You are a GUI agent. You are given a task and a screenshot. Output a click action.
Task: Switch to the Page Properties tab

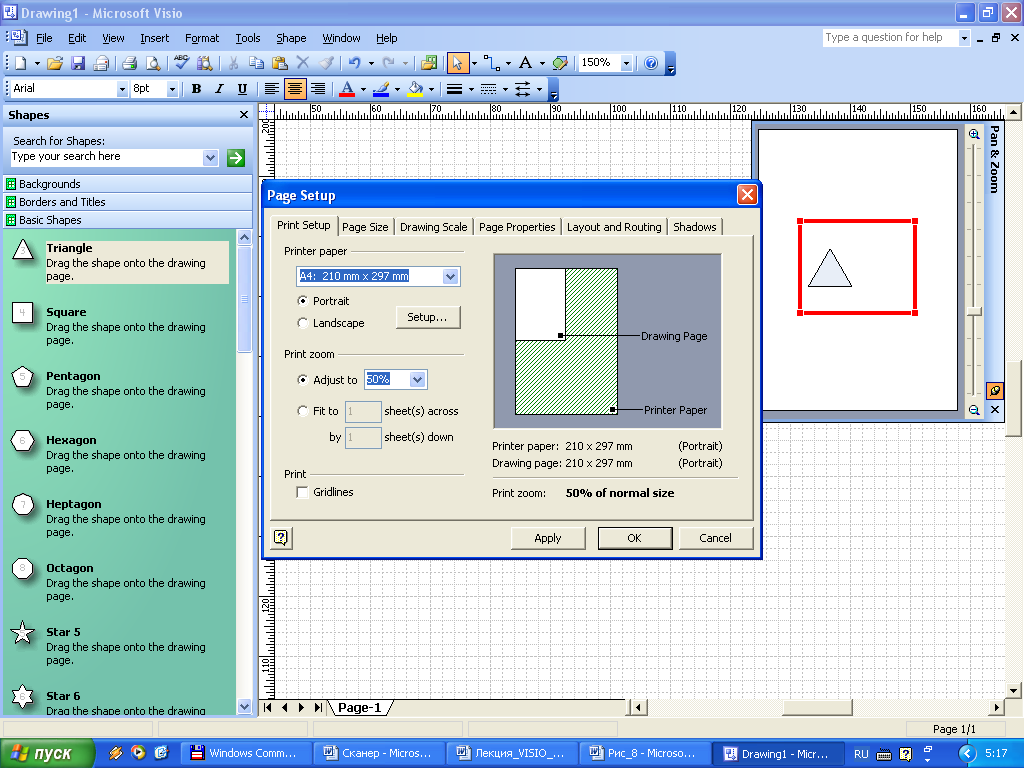point(517,227)
